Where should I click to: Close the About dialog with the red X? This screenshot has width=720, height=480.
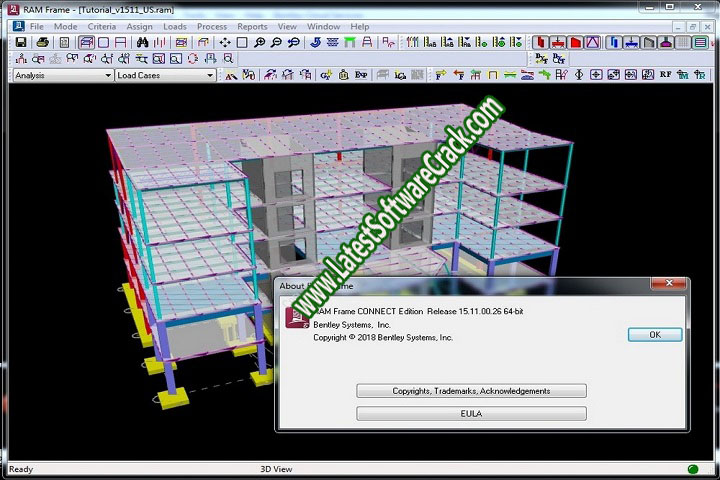coord(669,283)
